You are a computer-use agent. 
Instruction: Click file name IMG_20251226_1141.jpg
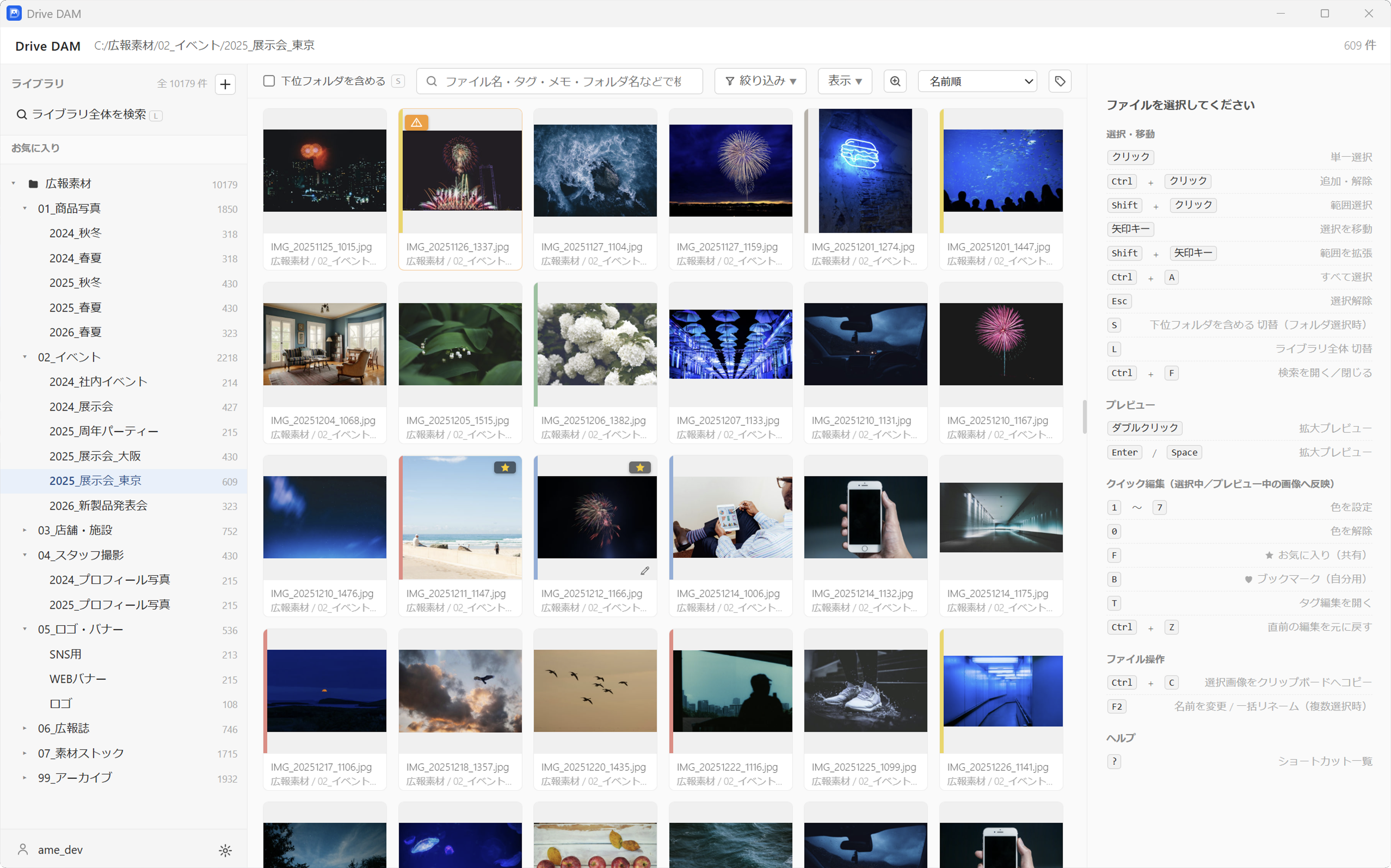click(x=997, y=767)
